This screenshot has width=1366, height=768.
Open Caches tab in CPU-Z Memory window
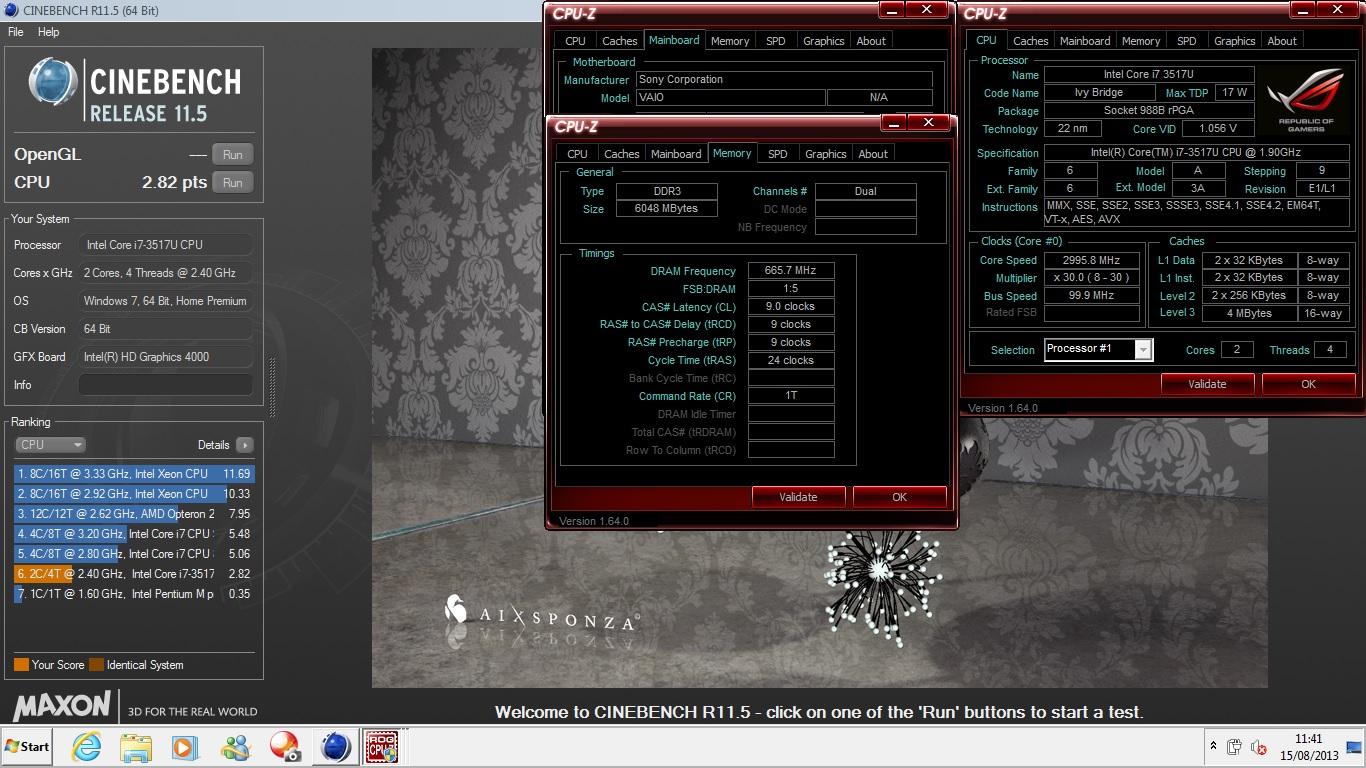[622, 154]
